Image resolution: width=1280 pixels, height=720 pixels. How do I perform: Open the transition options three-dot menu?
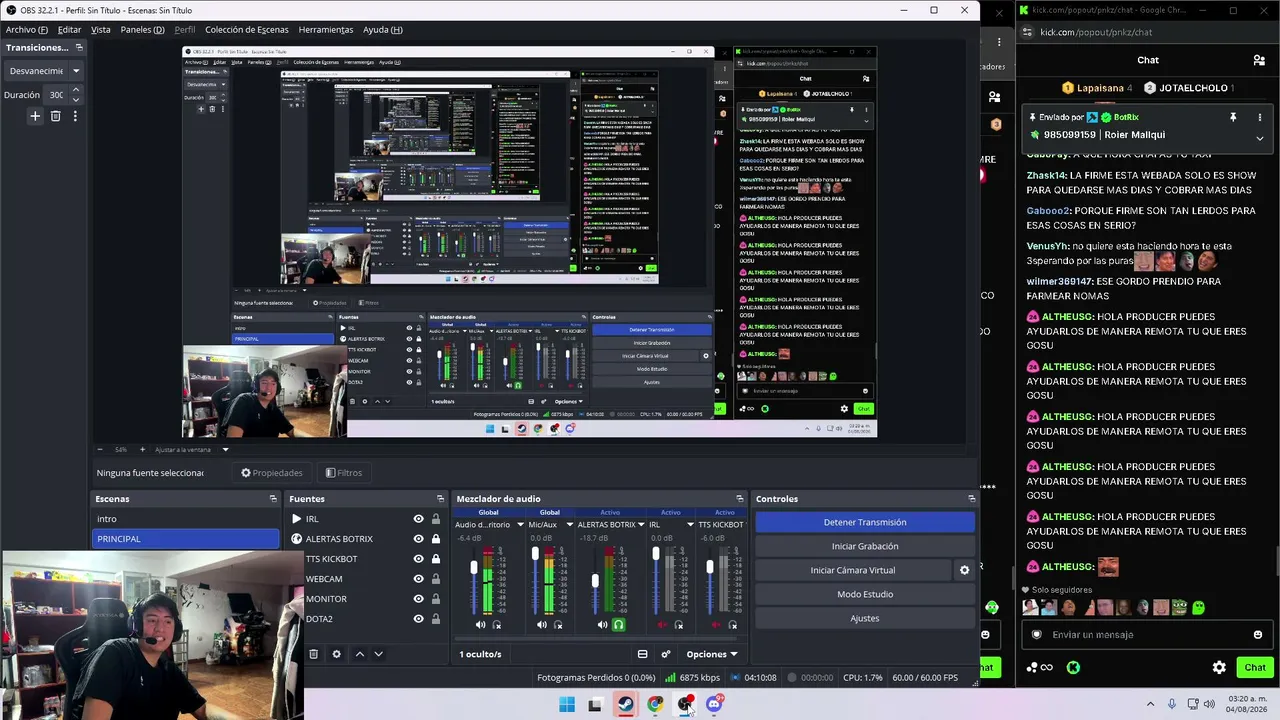(75, 116)
